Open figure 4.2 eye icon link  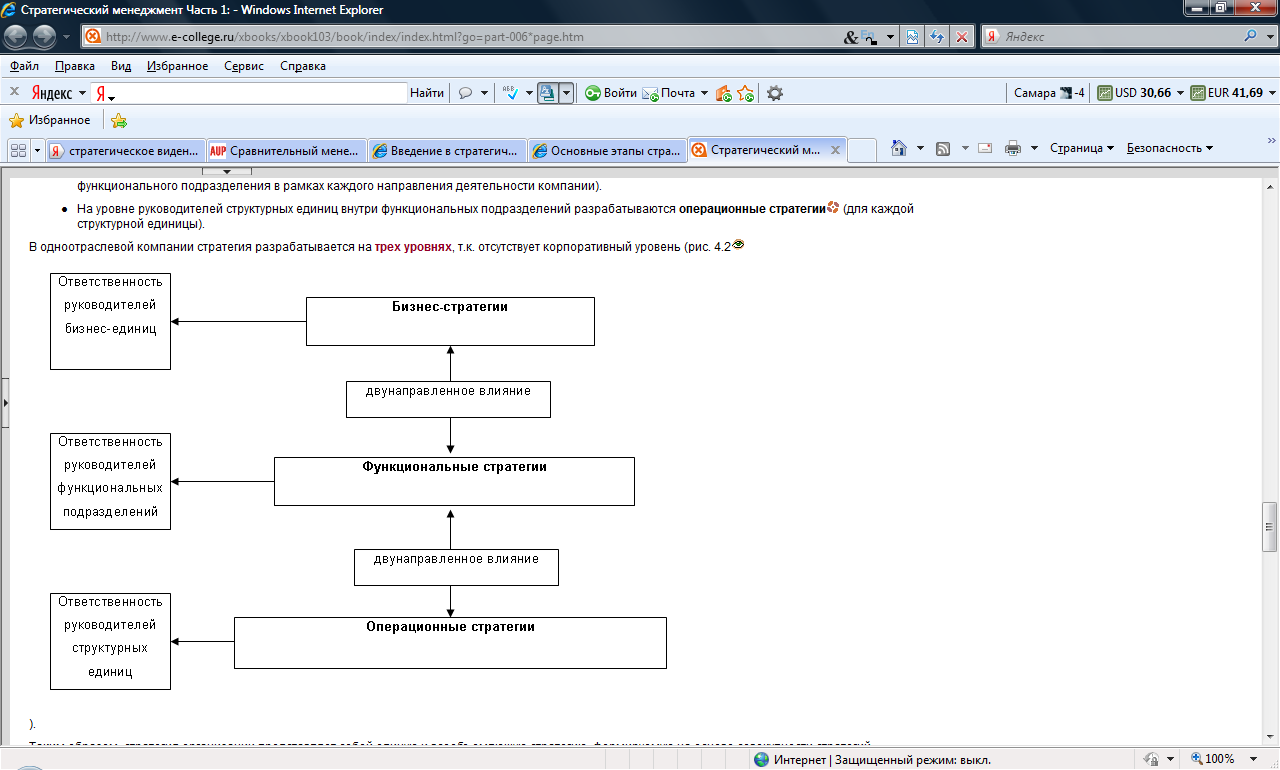pos(738,244)
